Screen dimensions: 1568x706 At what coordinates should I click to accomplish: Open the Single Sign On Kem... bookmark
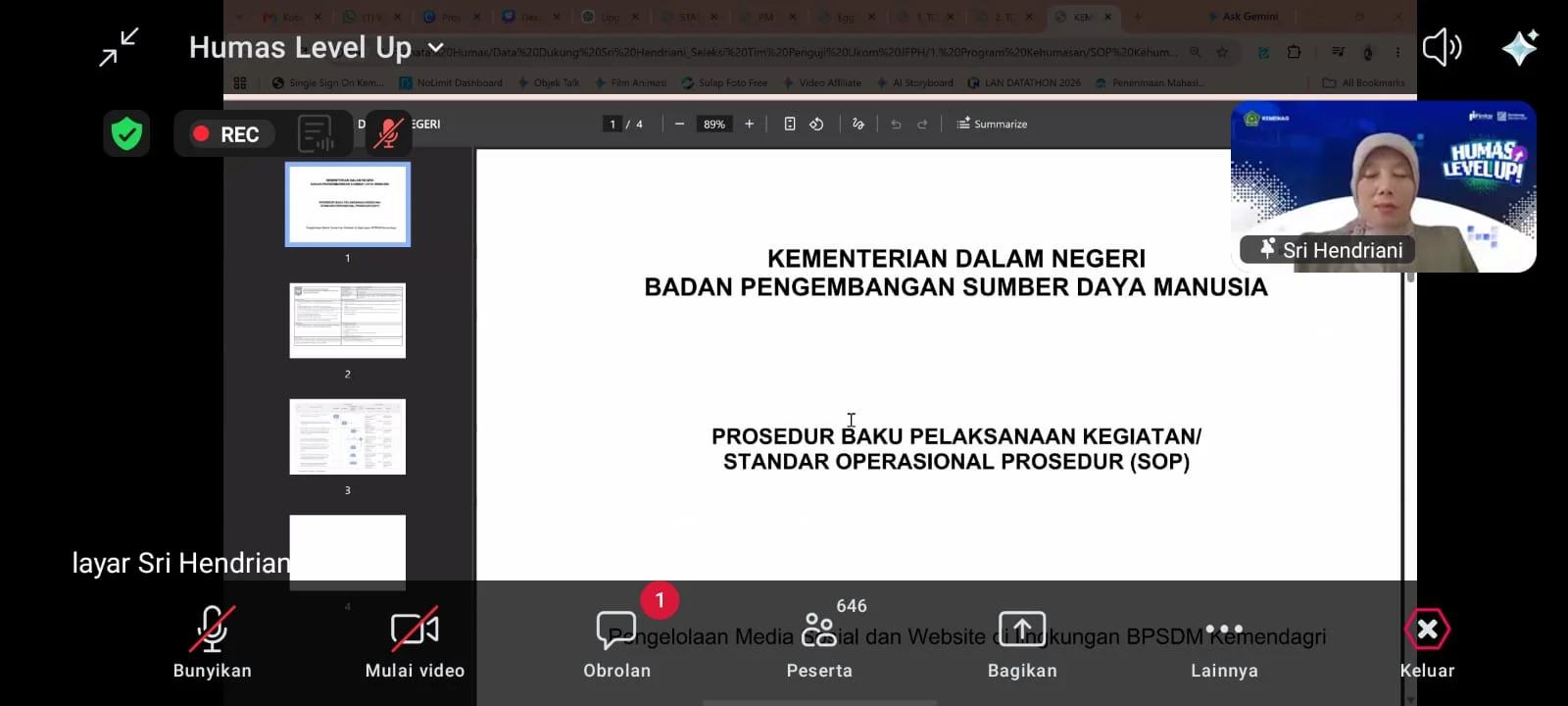328,83
